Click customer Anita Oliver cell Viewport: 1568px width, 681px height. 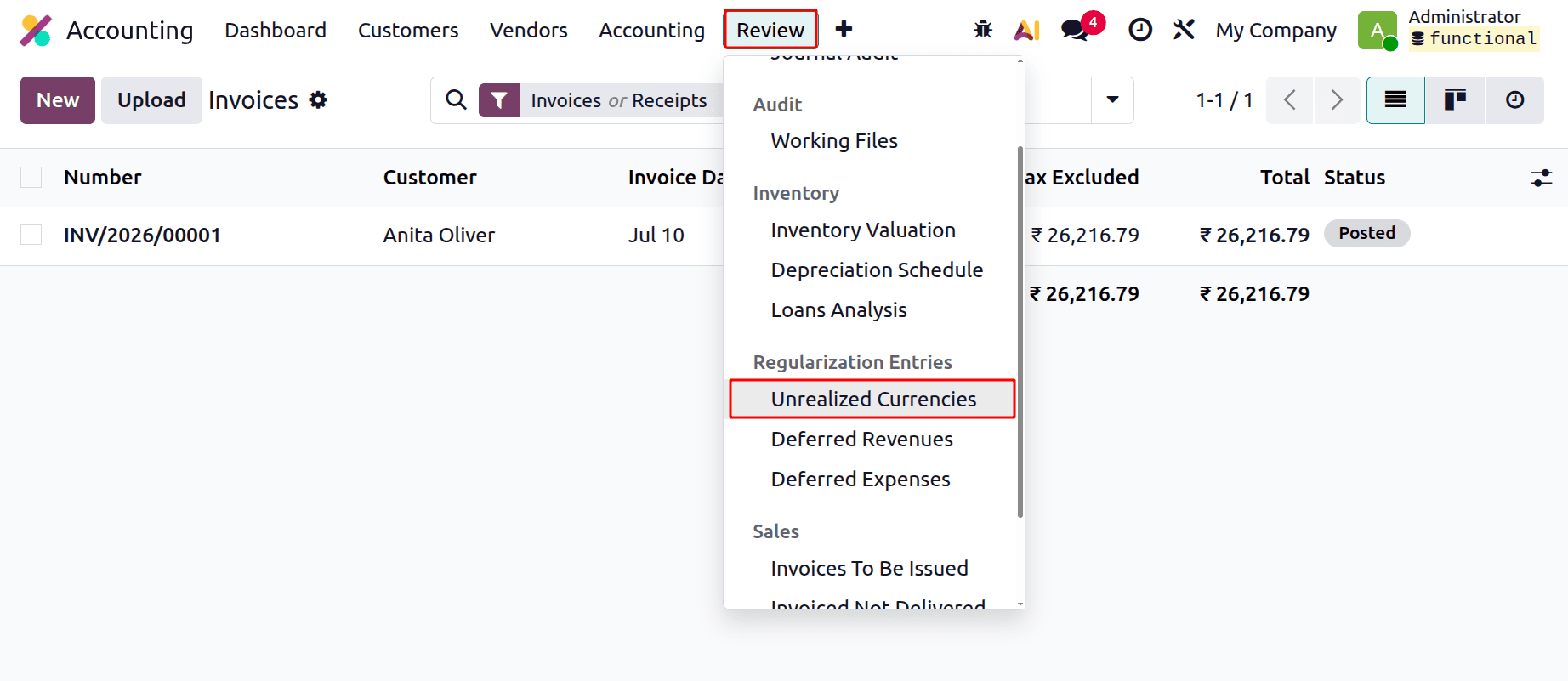point(439,236)
